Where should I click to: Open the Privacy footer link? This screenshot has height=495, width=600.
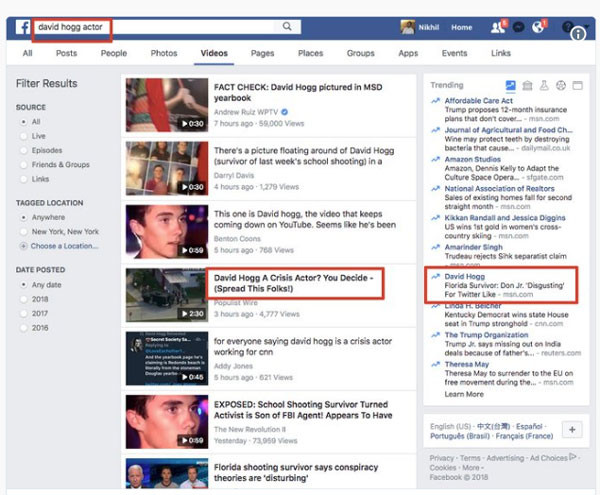tap(441, 458)
